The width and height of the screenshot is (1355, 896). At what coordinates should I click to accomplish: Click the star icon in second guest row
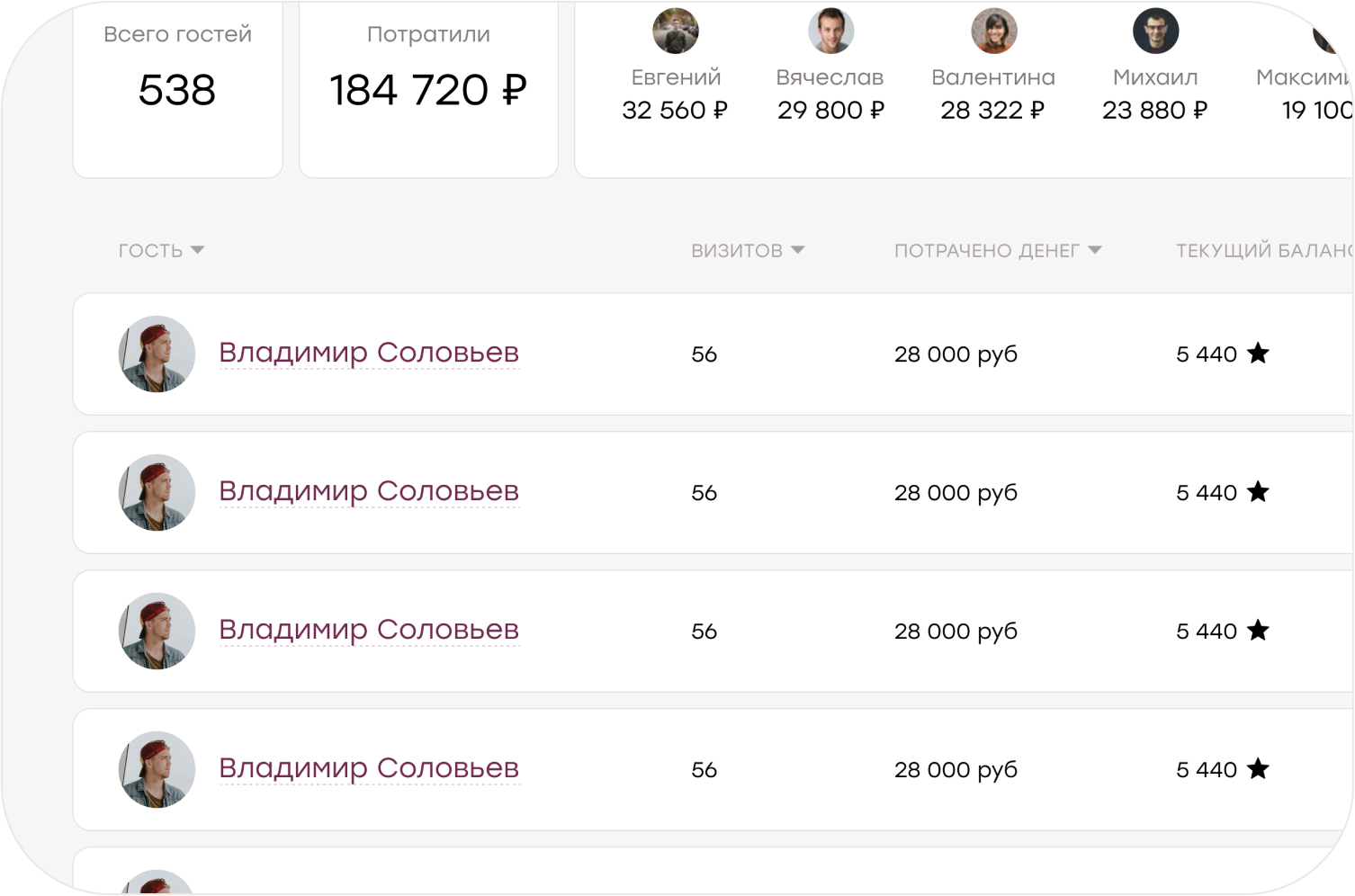[x=1258, y=492]
